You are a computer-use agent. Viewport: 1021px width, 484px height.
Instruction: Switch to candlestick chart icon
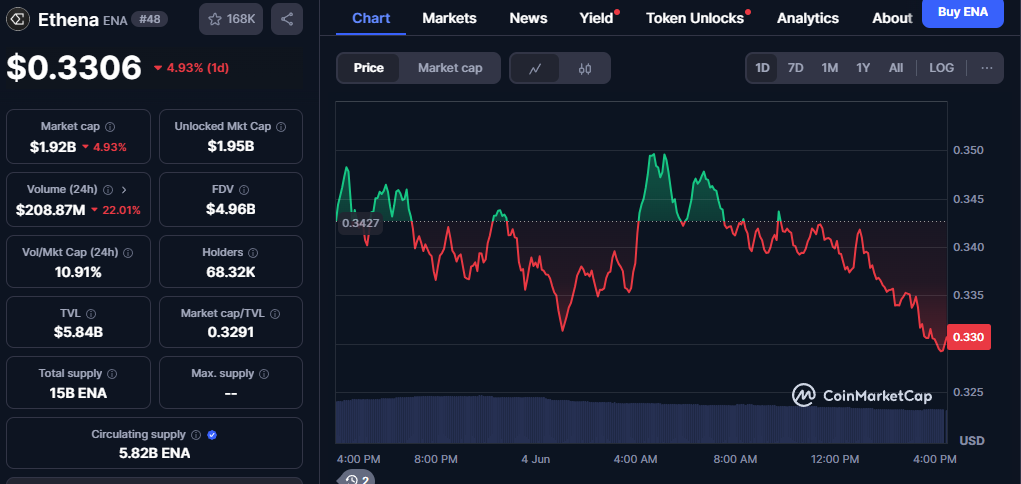[585, 68]
